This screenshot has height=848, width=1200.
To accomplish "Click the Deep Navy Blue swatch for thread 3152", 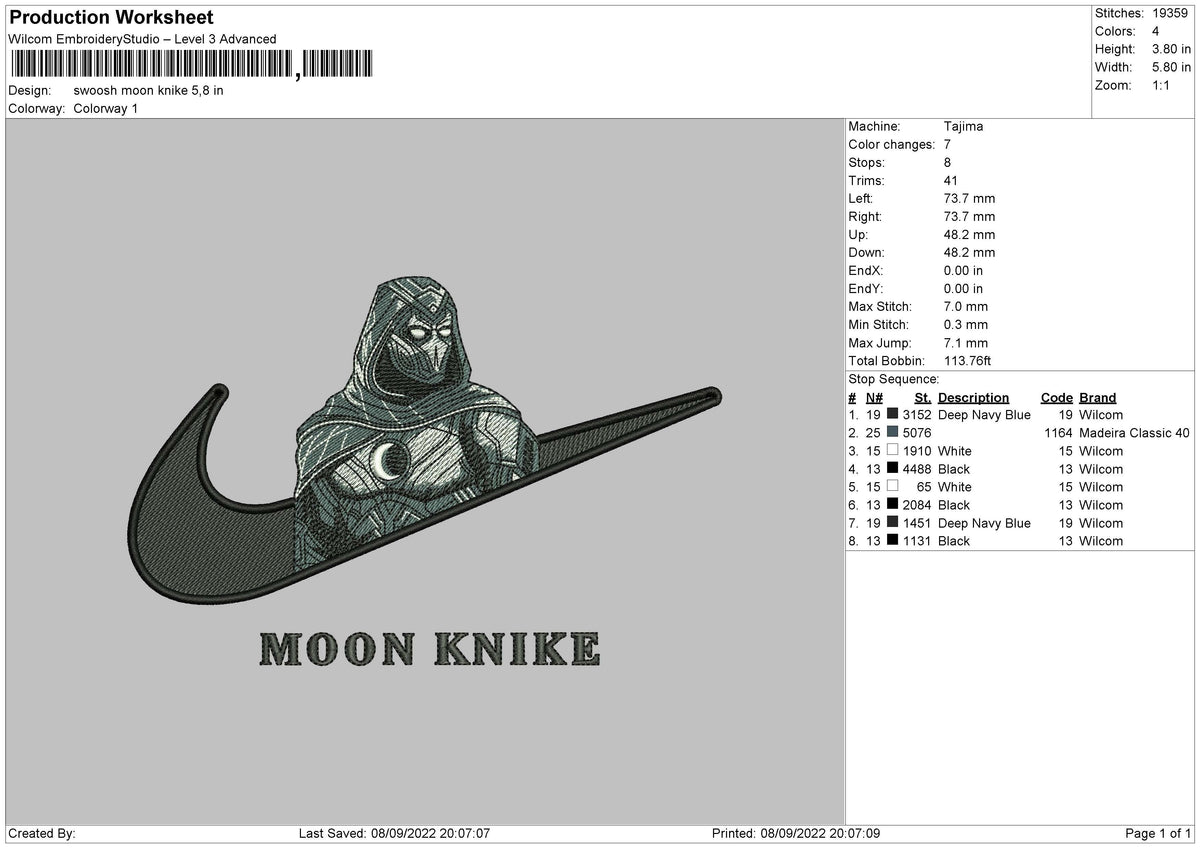I will click(x=891, y=415).
